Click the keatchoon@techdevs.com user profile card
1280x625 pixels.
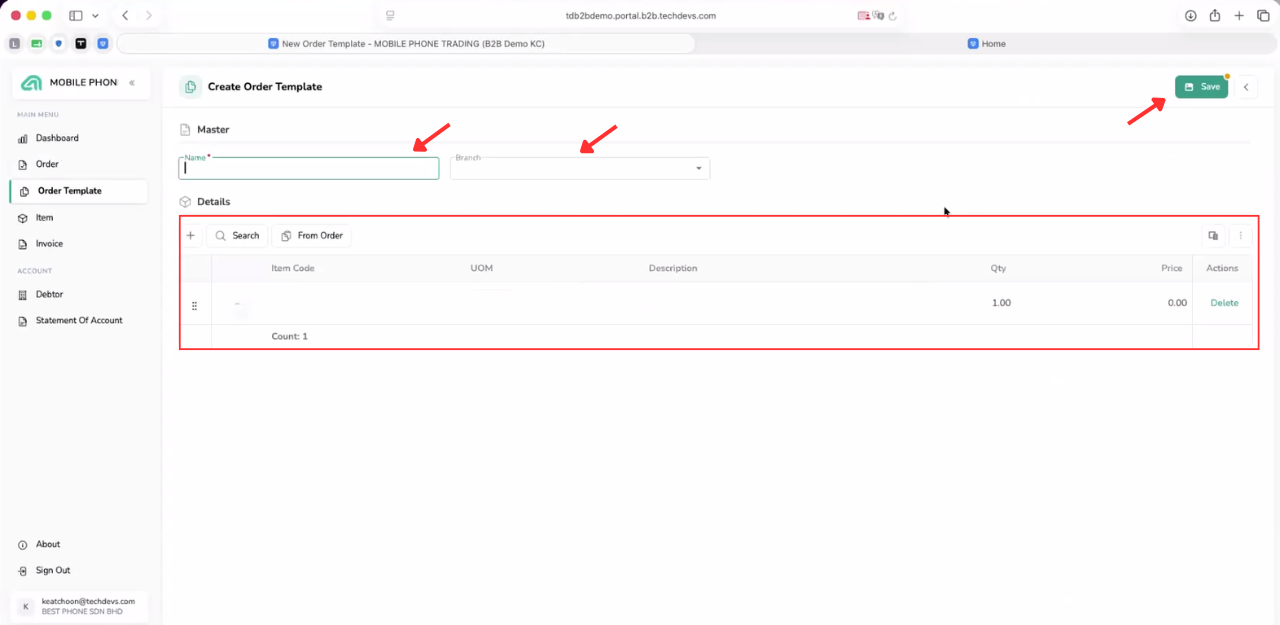pos(80,606)
